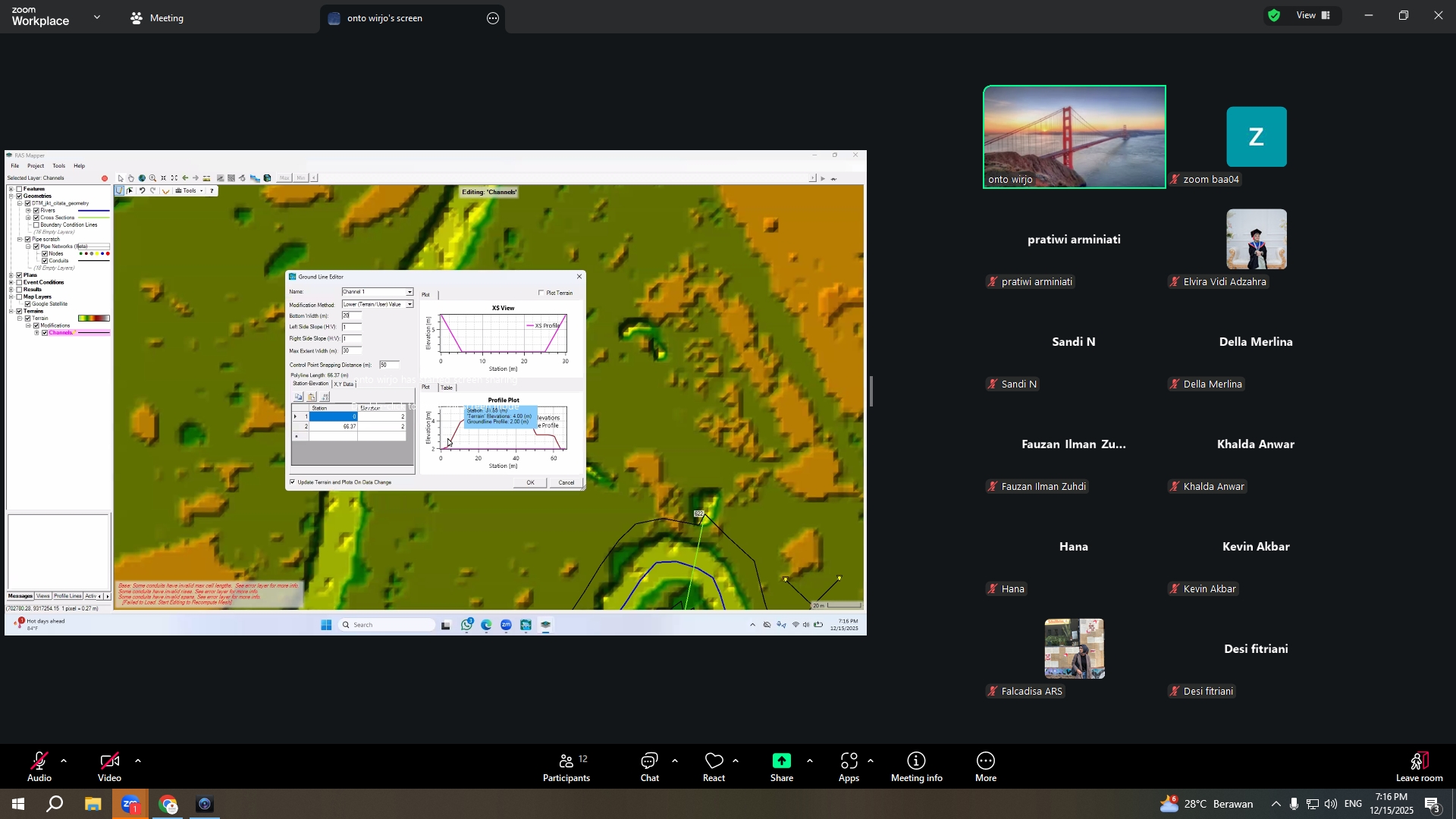Expand the Plans tree node
Screen dimensions: 1456x819
[11, 275]
